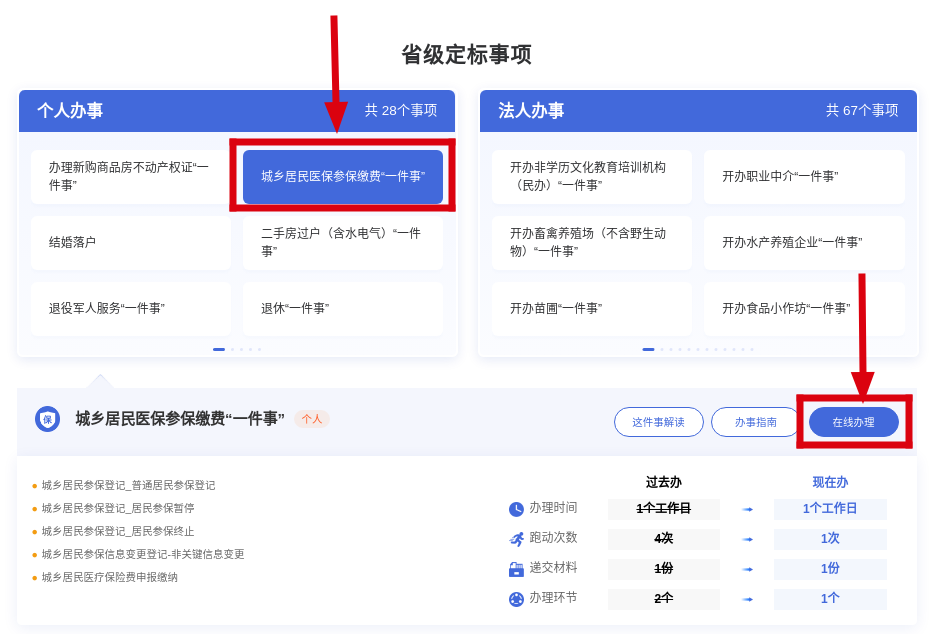
Task: Click the clock icon beside 办理时间
Action: pos(516,509)
